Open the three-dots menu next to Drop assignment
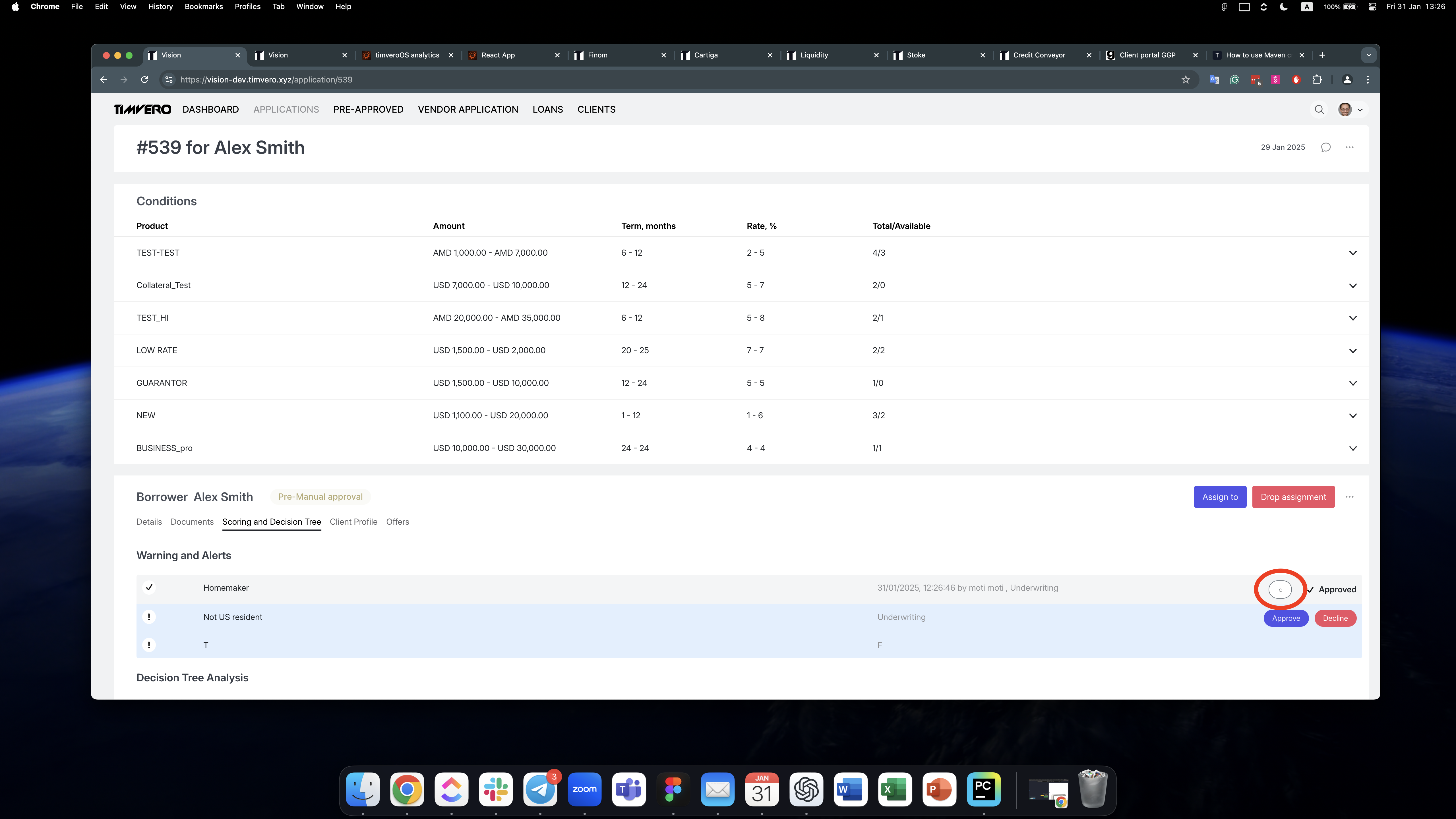This screenshot has height=819, width=1456. point(1349,497)
